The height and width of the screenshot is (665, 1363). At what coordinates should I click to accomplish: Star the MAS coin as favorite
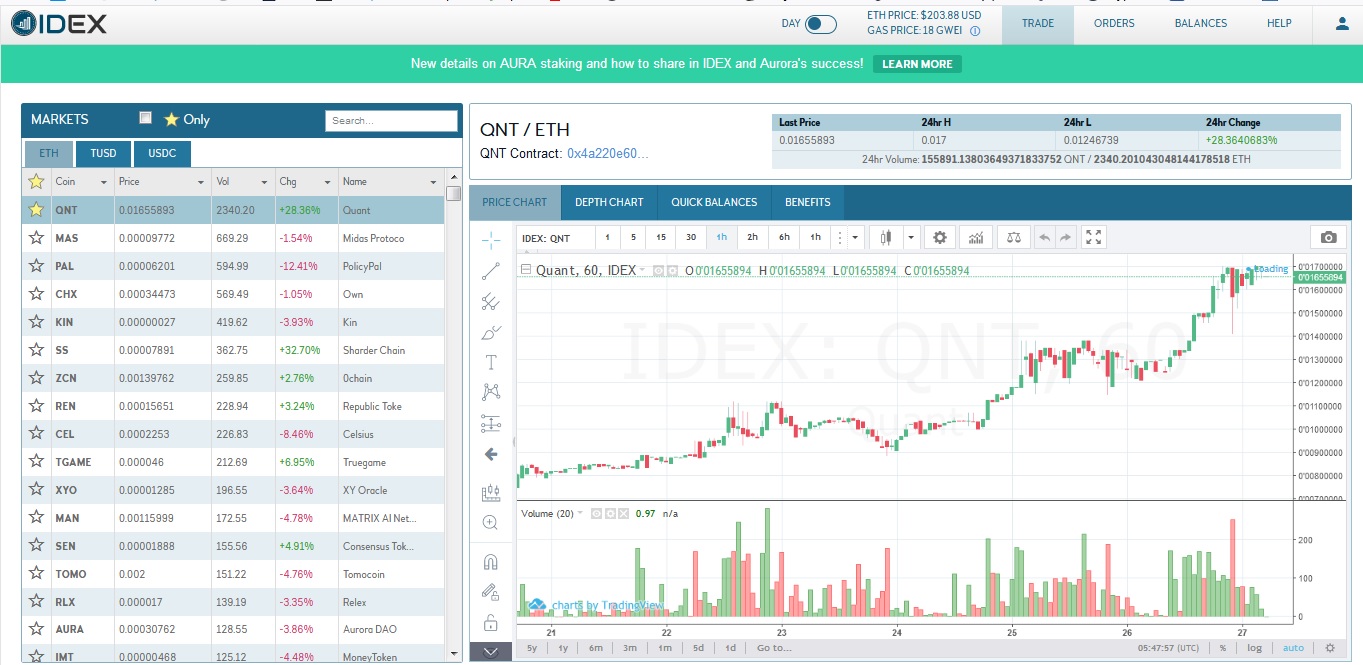tap(36, 238)
